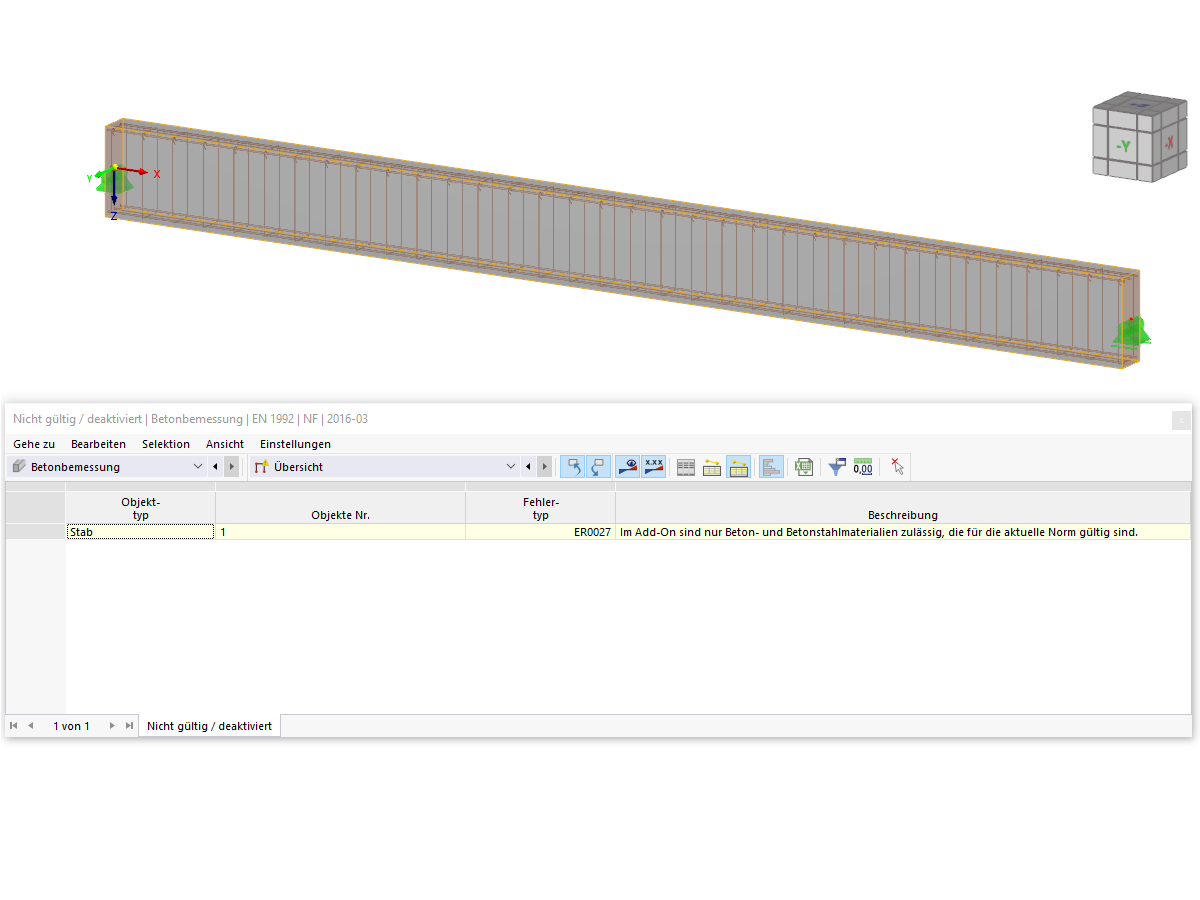This screenshot has height=900, width=1200.
Task: Click the blue Z axis arrow
Action: [114, 188]
